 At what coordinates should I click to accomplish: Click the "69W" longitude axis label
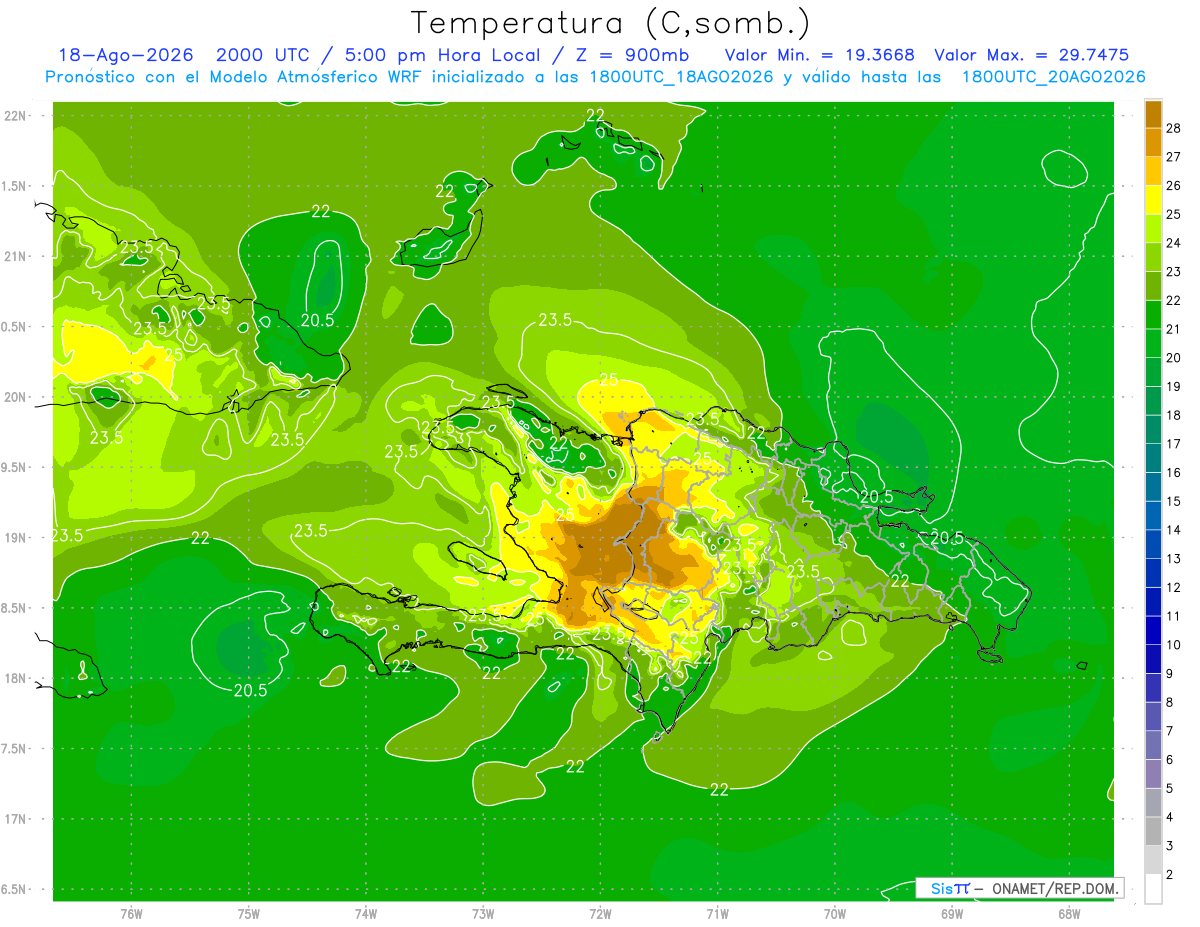pyautogui.click(x=952, y=914)
